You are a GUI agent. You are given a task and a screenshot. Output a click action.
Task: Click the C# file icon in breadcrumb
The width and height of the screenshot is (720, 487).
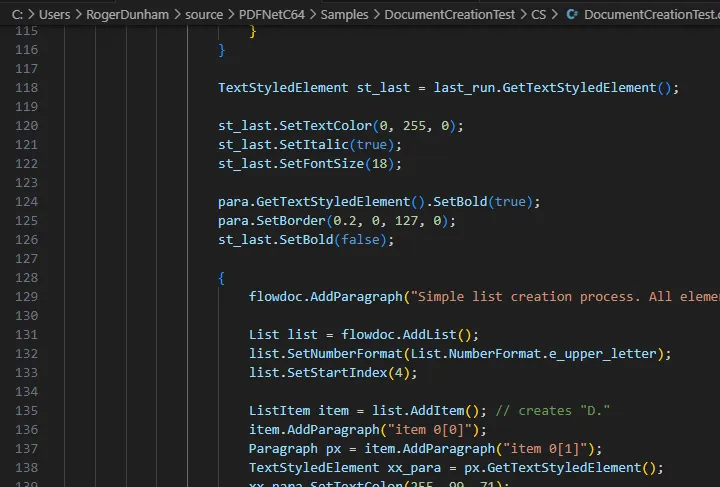tap(572, 15)
